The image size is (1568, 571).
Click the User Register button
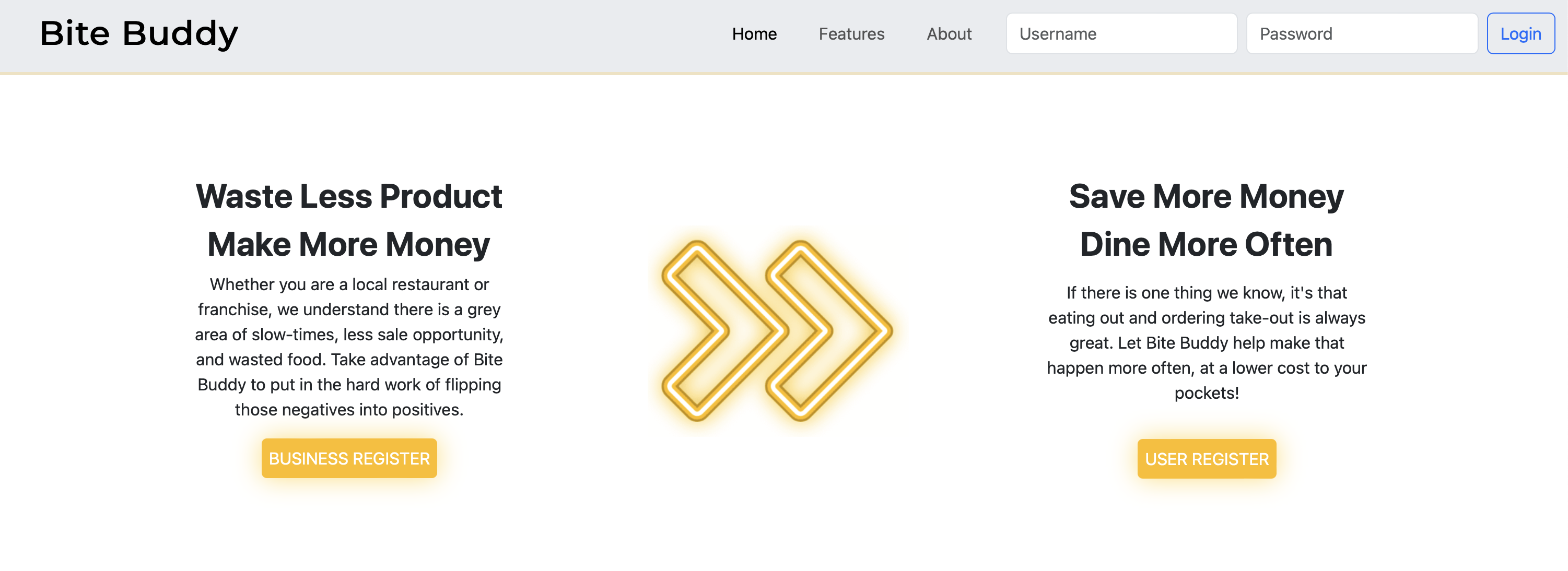(x=1207, y=459)
